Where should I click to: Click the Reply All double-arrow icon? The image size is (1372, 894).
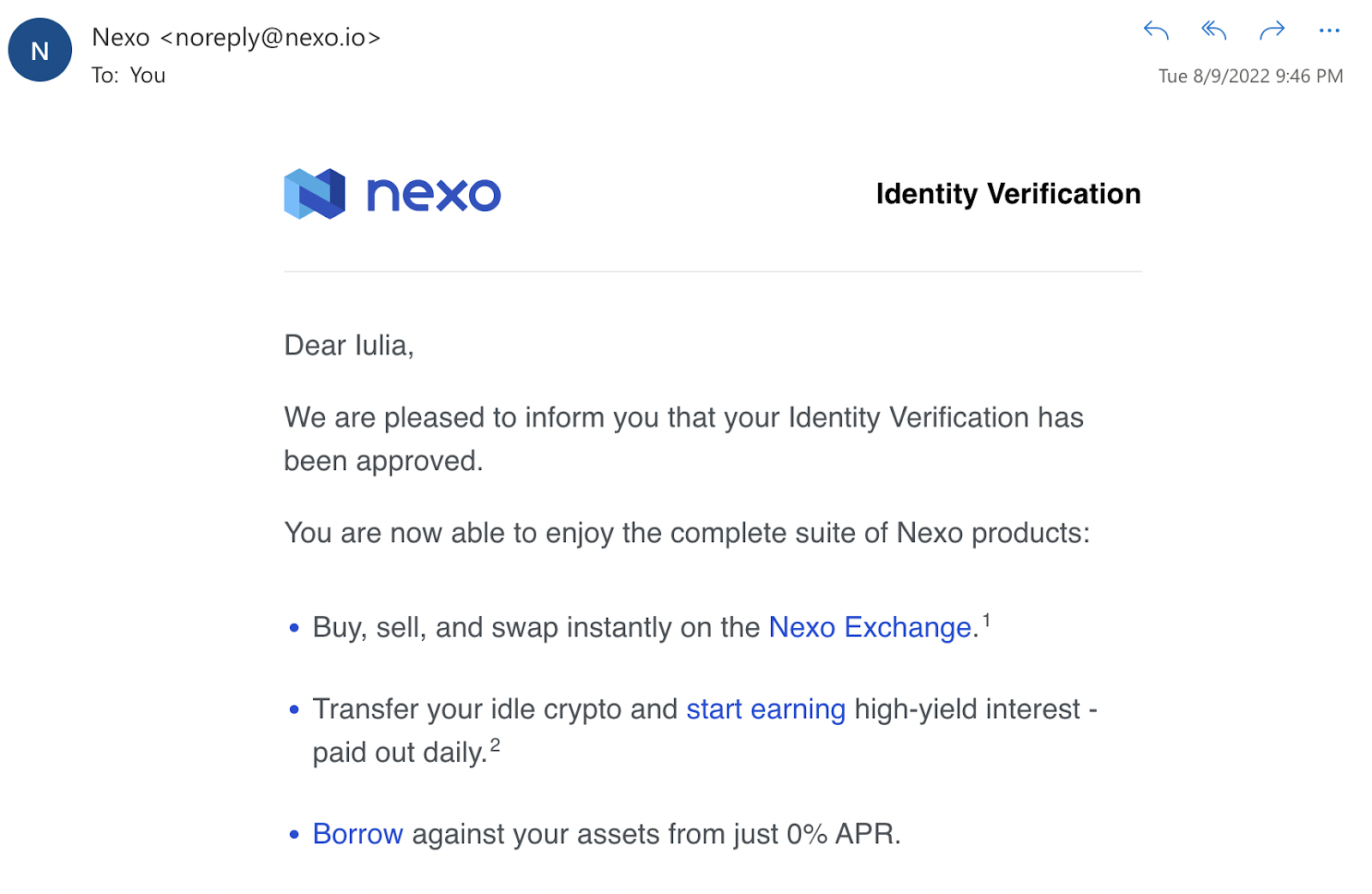click(1213, 31)
